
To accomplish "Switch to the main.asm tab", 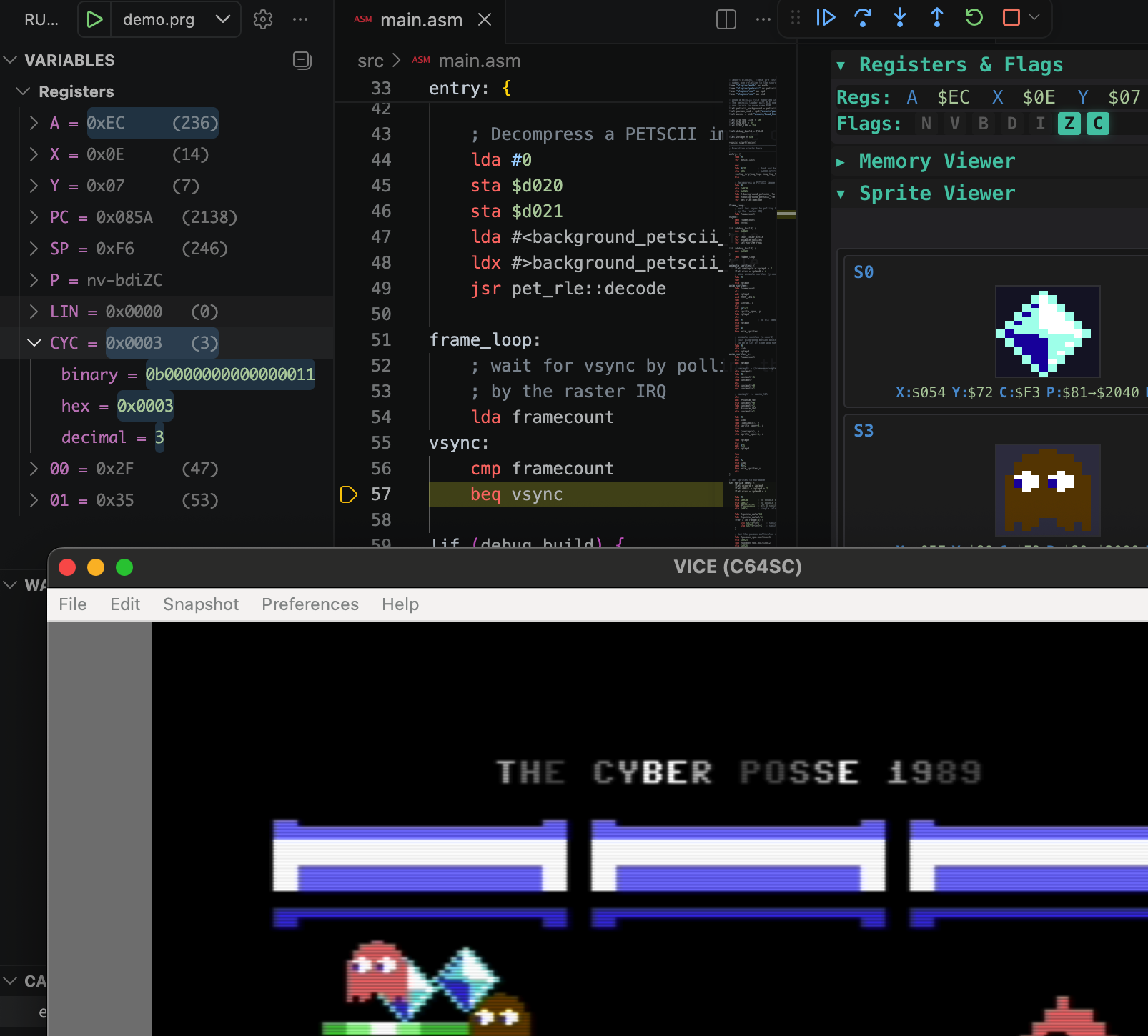I will click(421, 20).
